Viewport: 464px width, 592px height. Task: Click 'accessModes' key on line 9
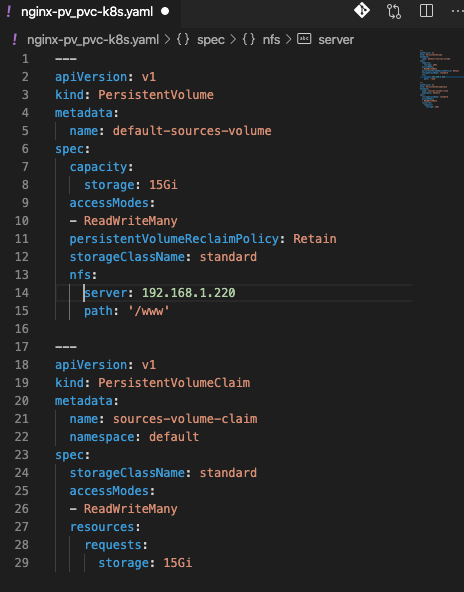tap(109, 203)
